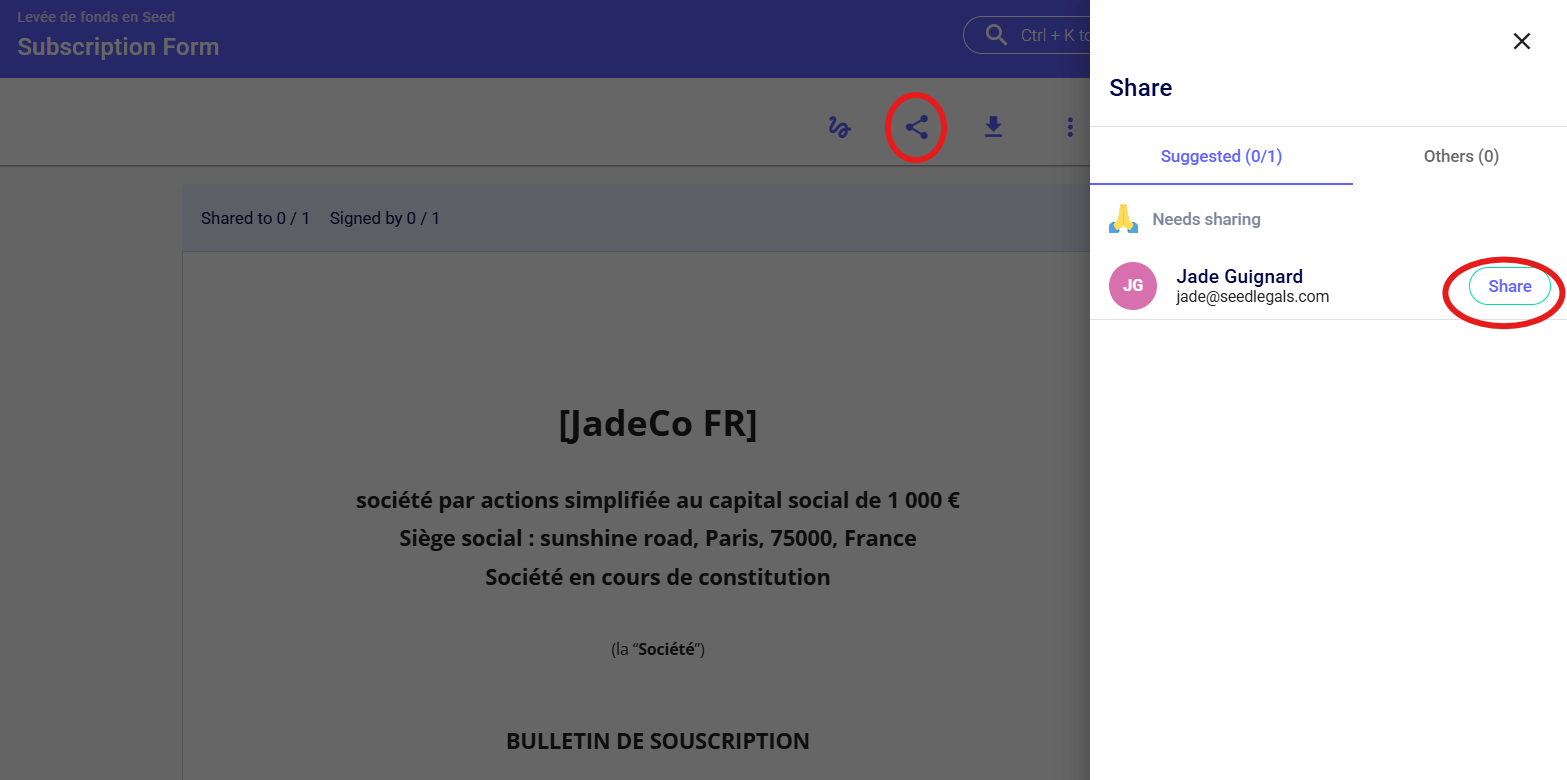Viewport: 1567px width, 780px height.
Task: Switch to the Others (0) tab
Action: 1461,156
